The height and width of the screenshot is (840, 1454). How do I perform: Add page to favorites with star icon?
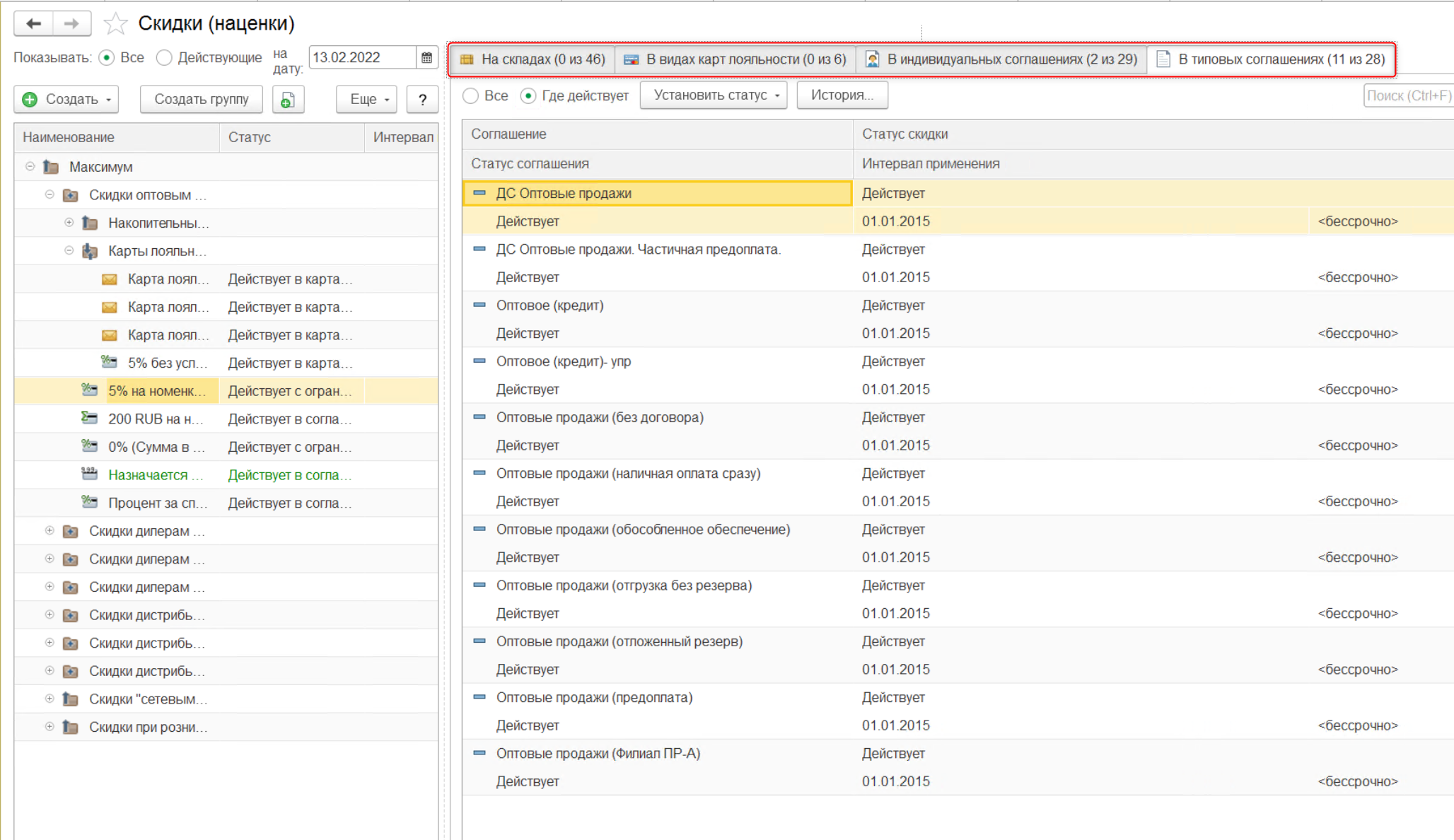point(115,24)
